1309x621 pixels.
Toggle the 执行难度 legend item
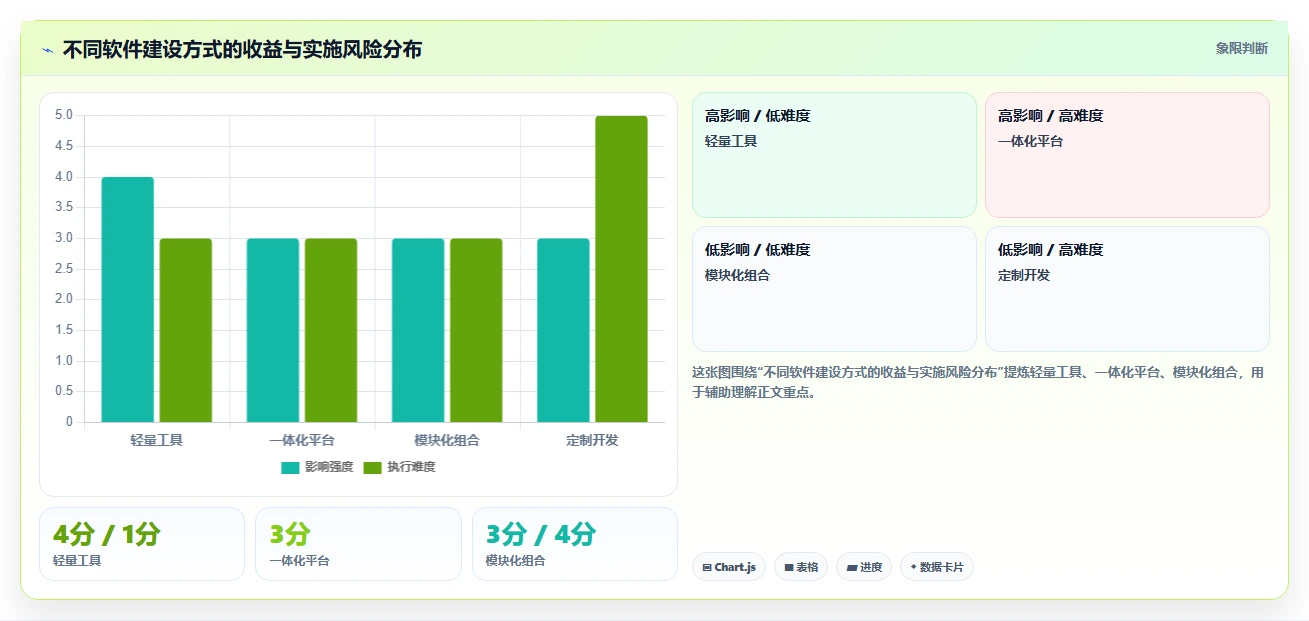[399, 467]
